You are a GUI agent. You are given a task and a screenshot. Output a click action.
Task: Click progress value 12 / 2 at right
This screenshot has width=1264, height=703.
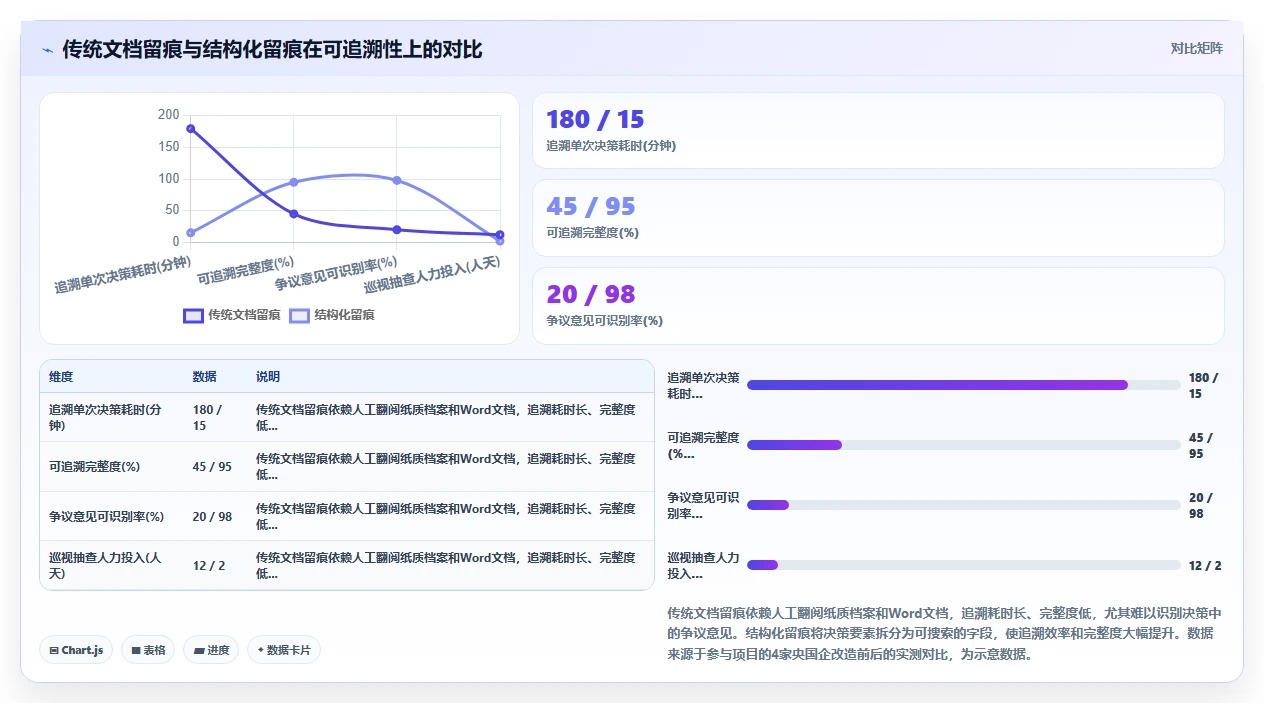tap(1205, 566)
